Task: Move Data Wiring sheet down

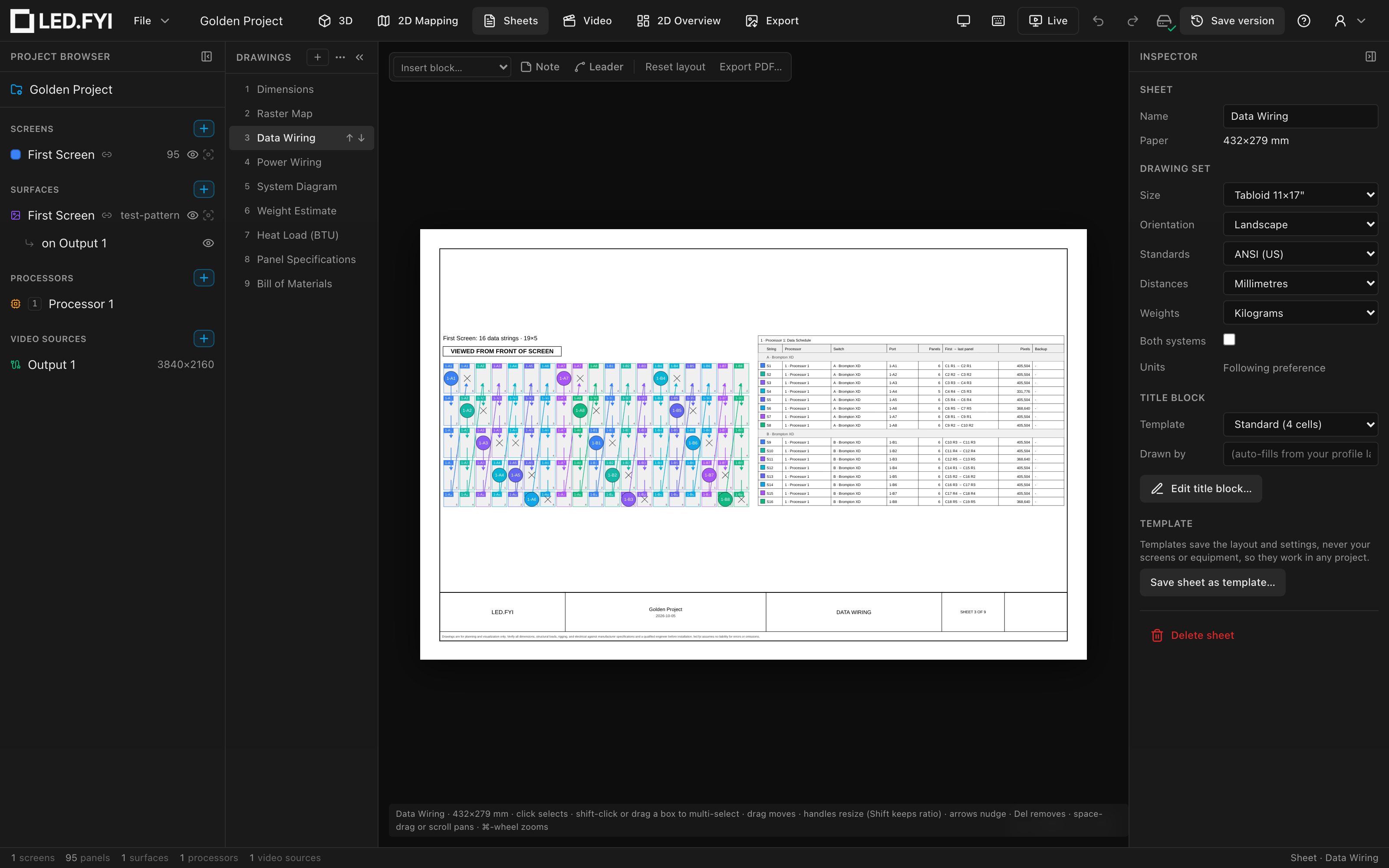Action: 362,138
